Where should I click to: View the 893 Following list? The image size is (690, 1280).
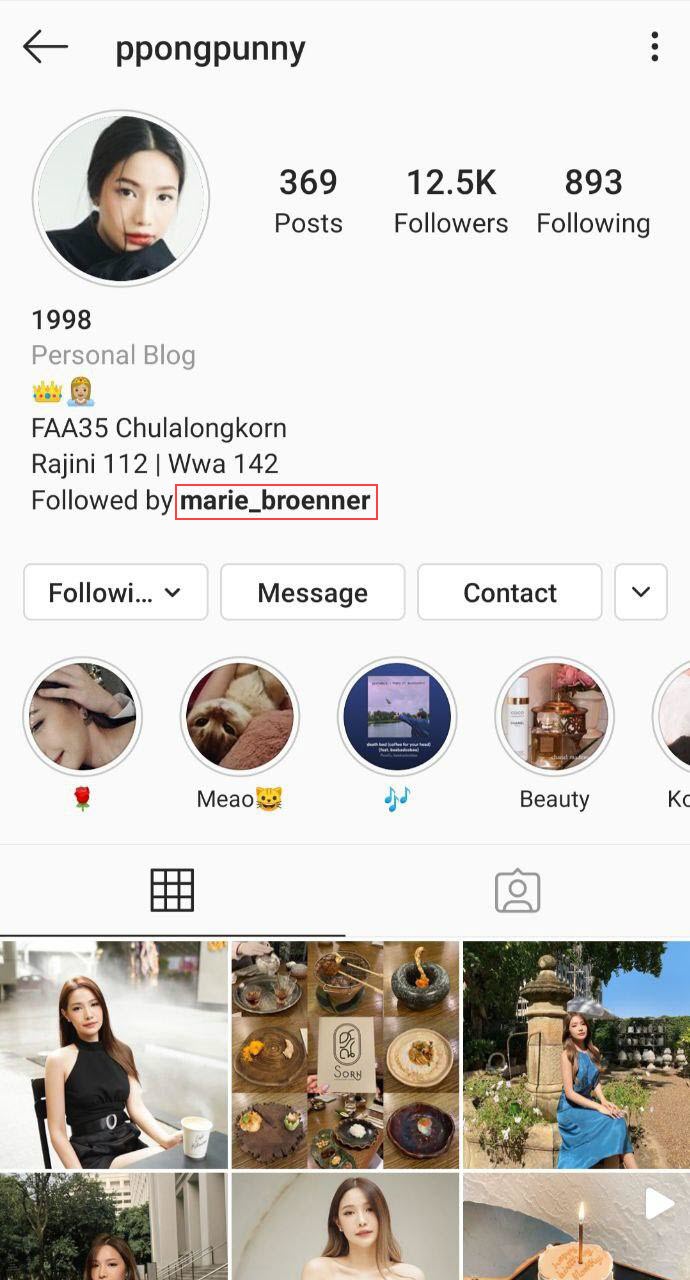(593, 201)
